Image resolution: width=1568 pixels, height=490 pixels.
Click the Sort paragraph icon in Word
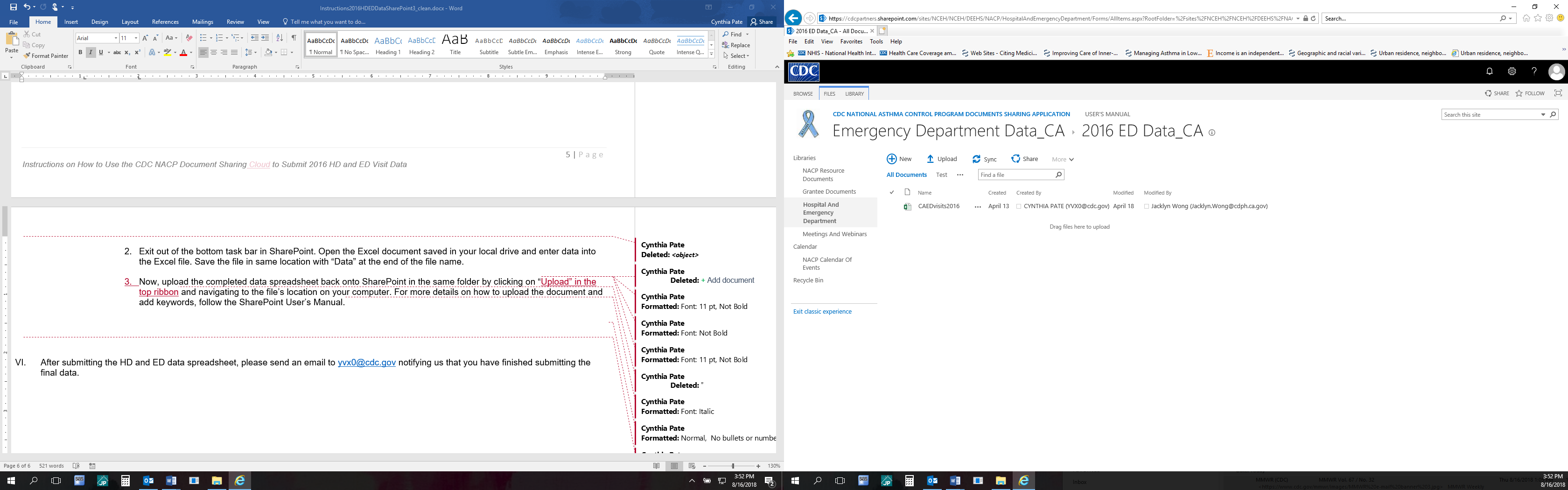[x=280, y=38]
